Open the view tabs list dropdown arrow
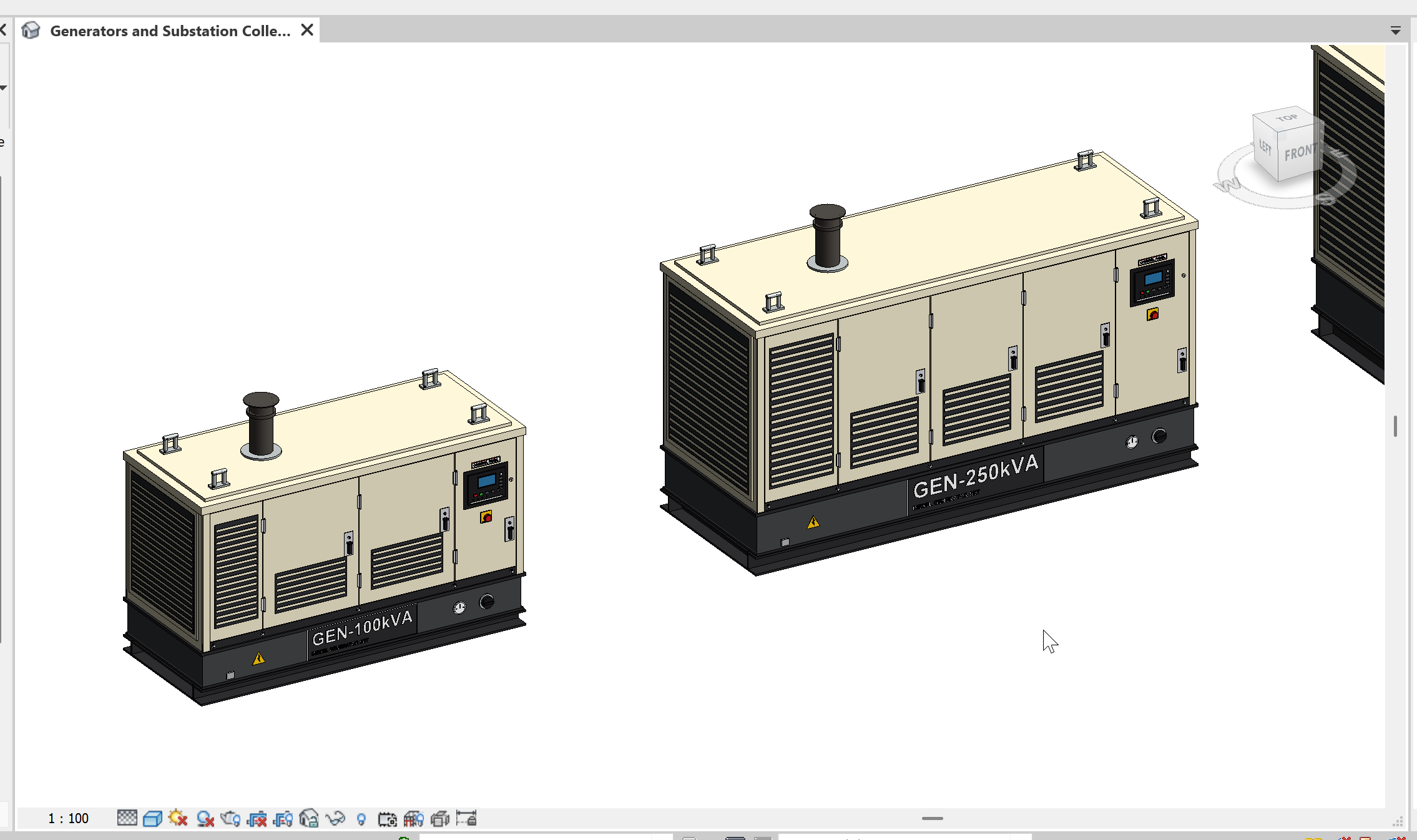 pyautogui.click(x=1396, y=31)
